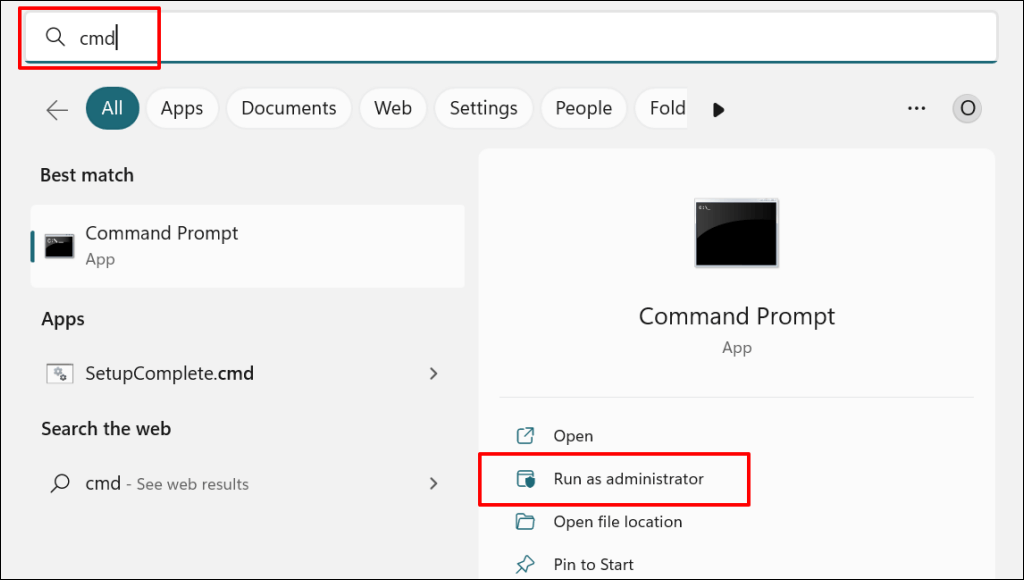Click the Run as administrator shield icon
Image resolution: width=1024 pixels, height=580 pixels.
click(x=525, y=479)
